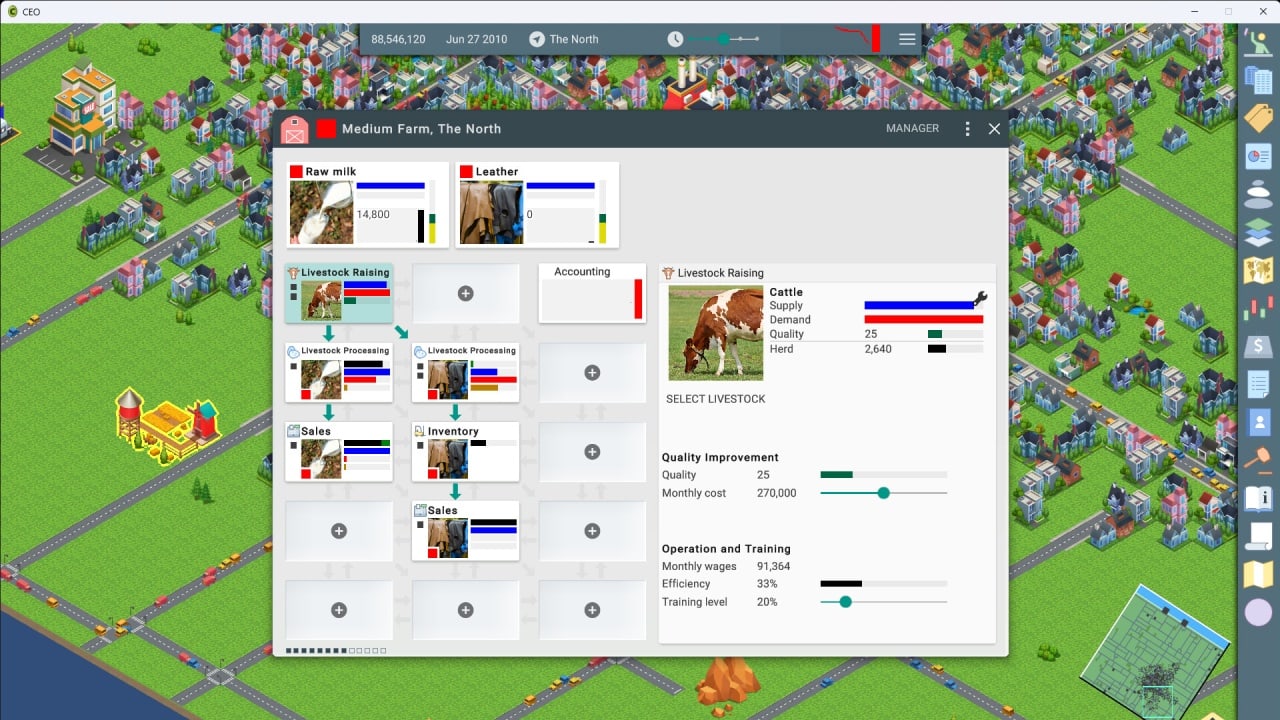Click SELECT LIVESTOCK button
1280x720 pixels.
(x=715, y=399)
